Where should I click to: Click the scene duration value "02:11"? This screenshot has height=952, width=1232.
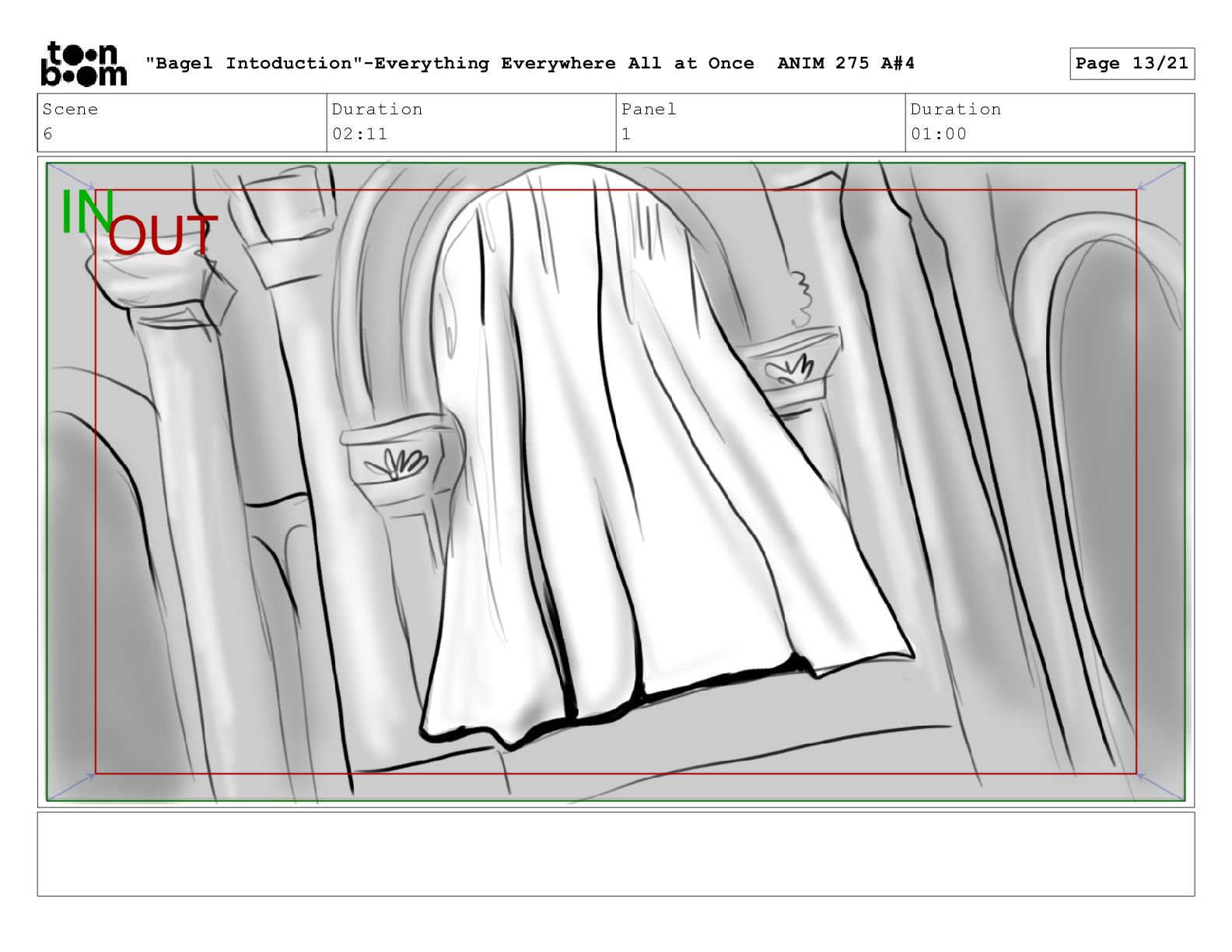tap(359, 134)
